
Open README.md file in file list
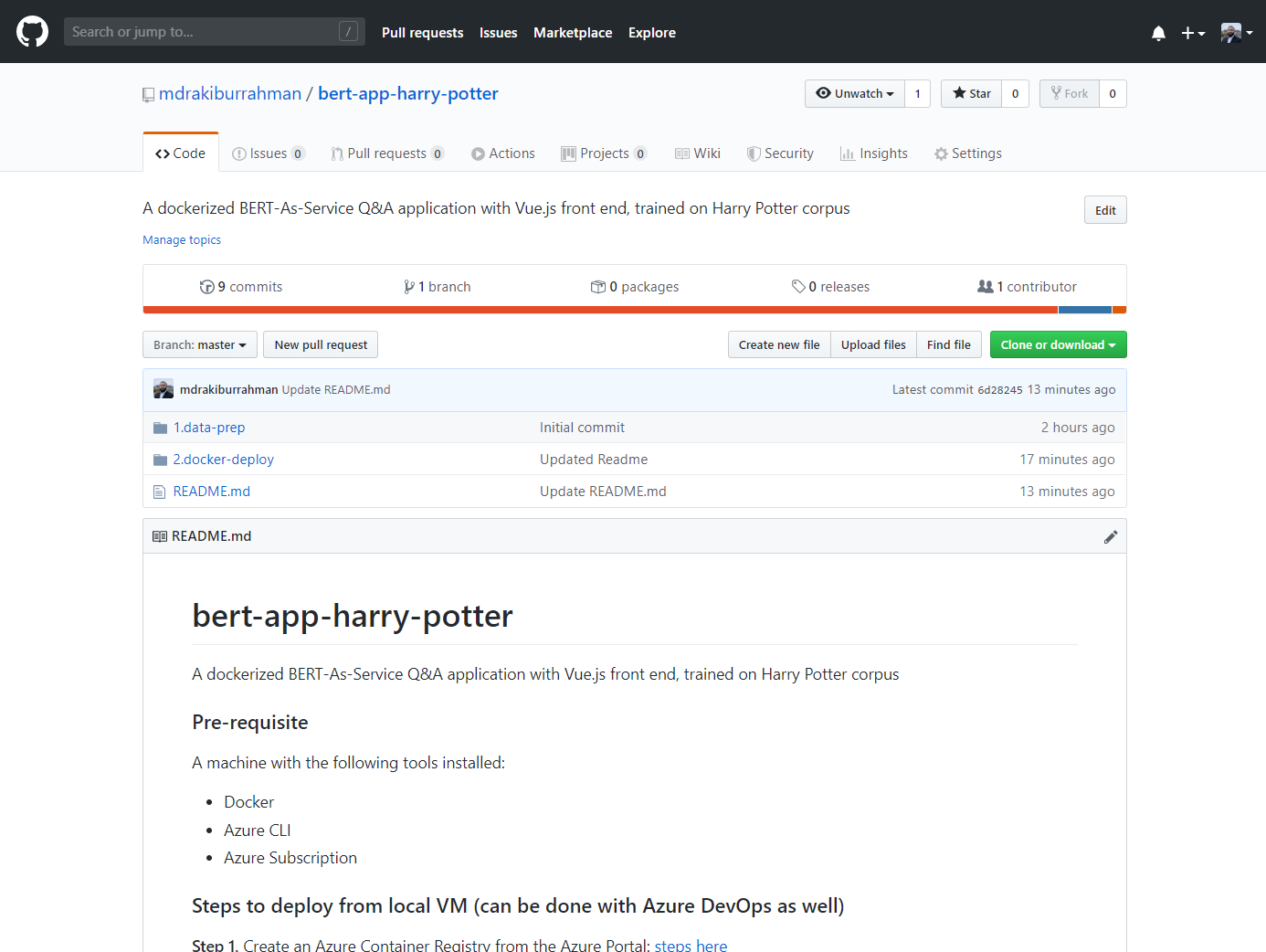(x=212, y=492)
